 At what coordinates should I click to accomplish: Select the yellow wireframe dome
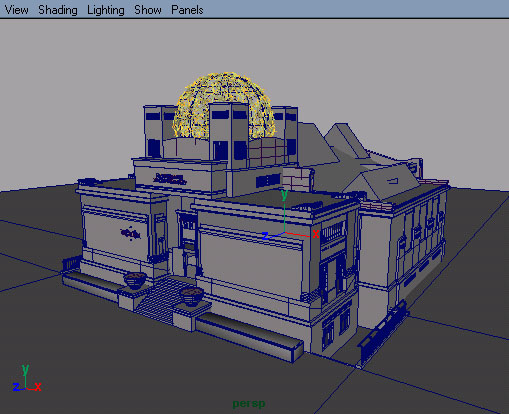pyautogui.click(x=224, y=105)
